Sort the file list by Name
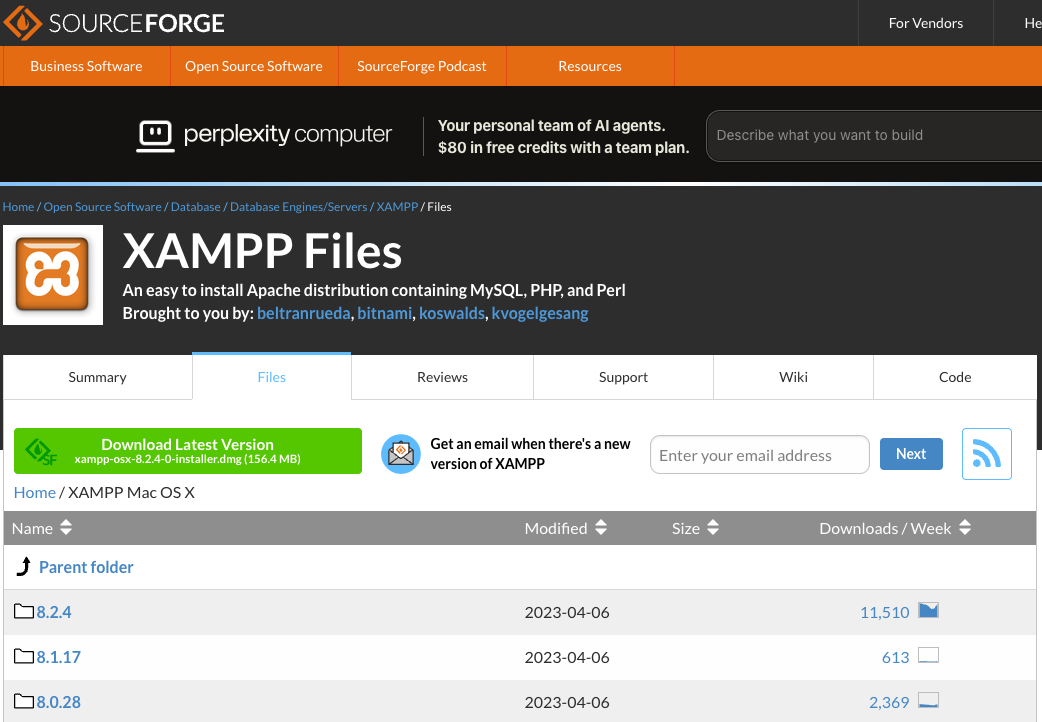The height and width of the screenshot is (722, 1042). point(42,528)
